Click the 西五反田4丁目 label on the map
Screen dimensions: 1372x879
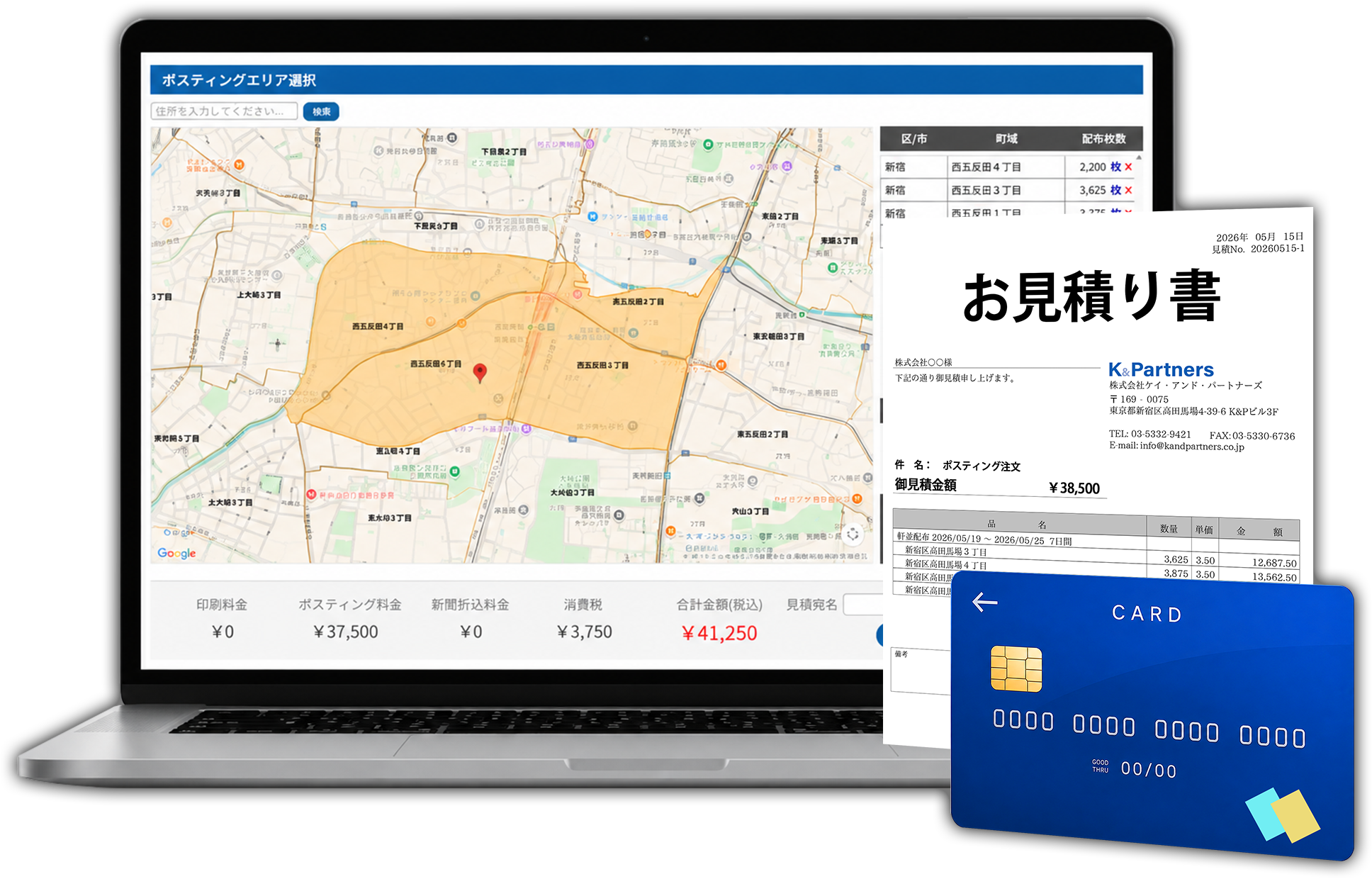(x=378, y=327)
